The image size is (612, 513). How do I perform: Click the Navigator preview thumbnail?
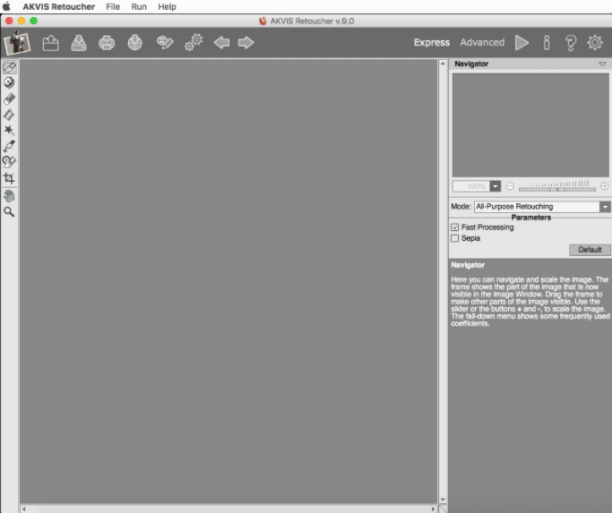(530, 125)
